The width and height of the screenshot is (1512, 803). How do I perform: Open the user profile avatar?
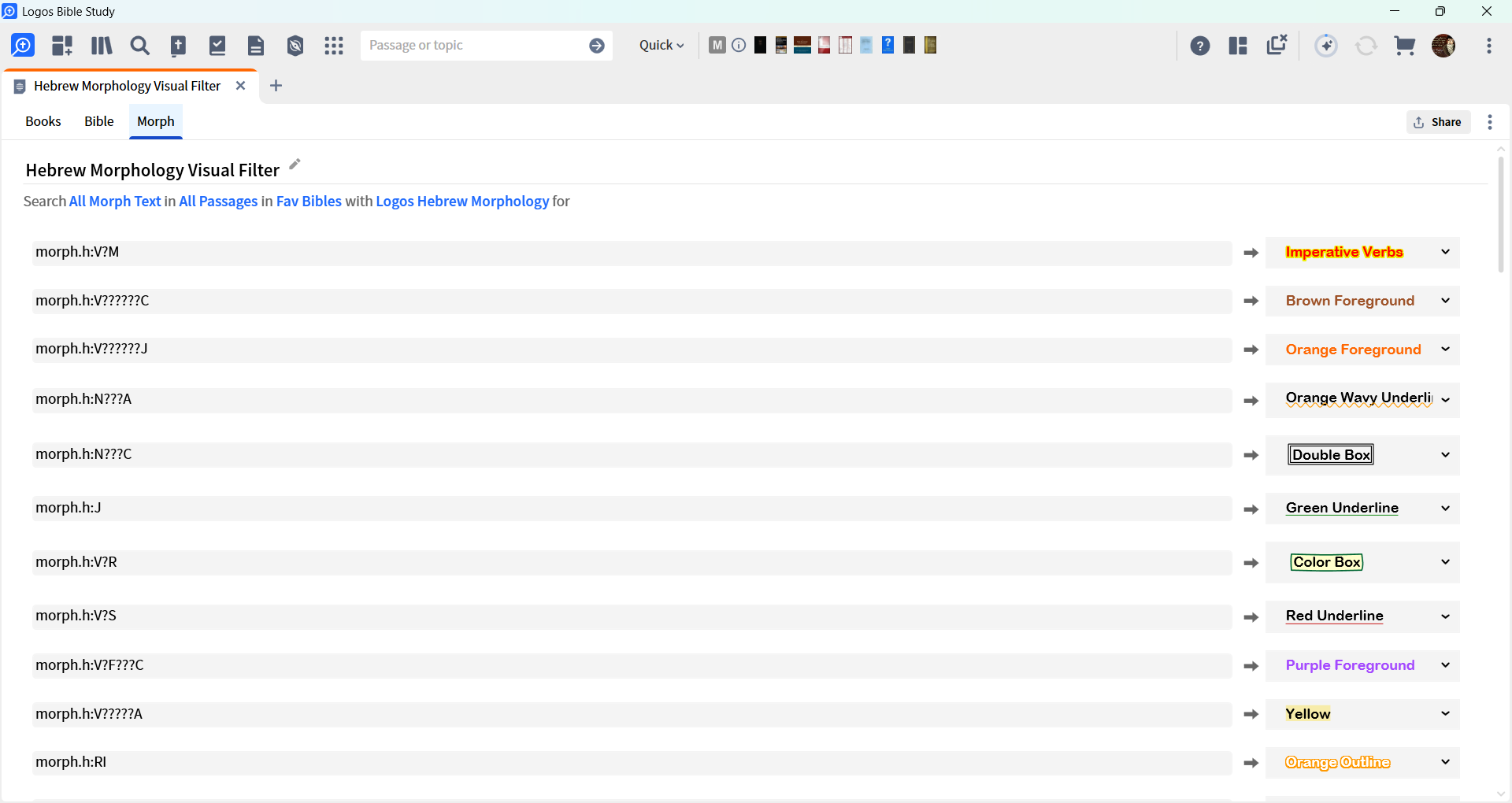tap(1443, 46)
